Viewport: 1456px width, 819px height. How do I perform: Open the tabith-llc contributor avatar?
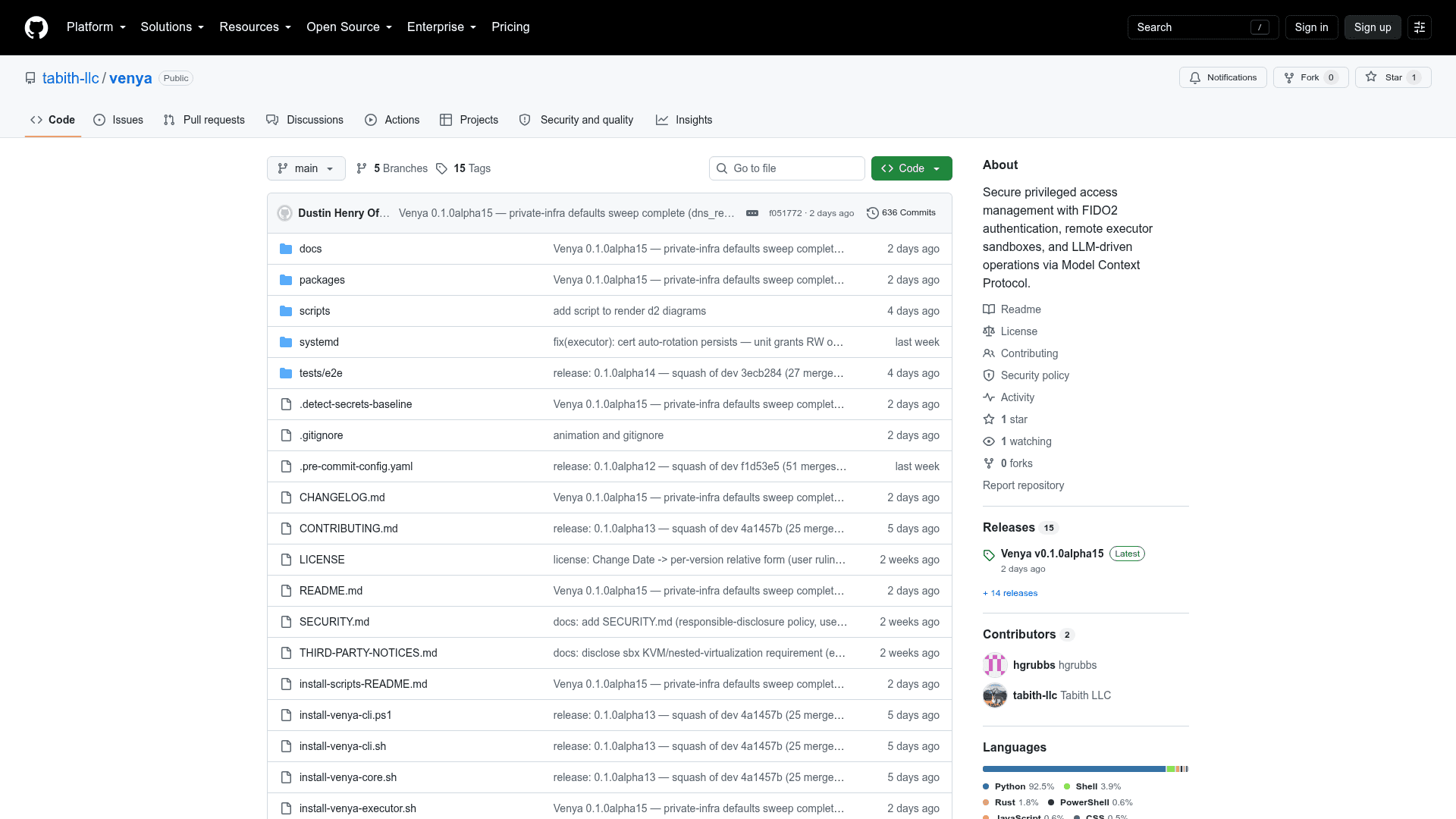(995, 695)
